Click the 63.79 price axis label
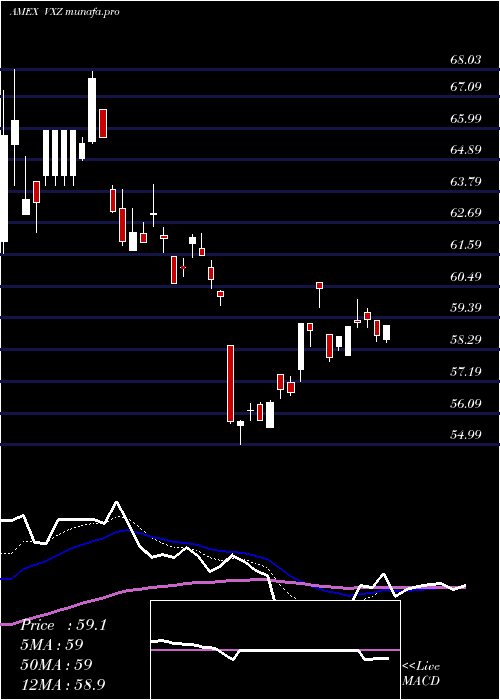The image size is (500, 700). click(466, 181)
